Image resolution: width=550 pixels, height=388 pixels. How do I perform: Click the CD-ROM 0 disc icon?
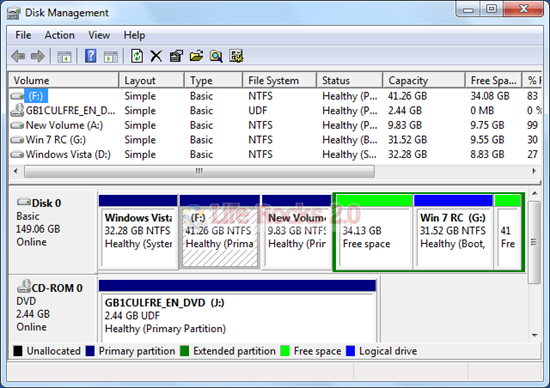coord(24,286)
